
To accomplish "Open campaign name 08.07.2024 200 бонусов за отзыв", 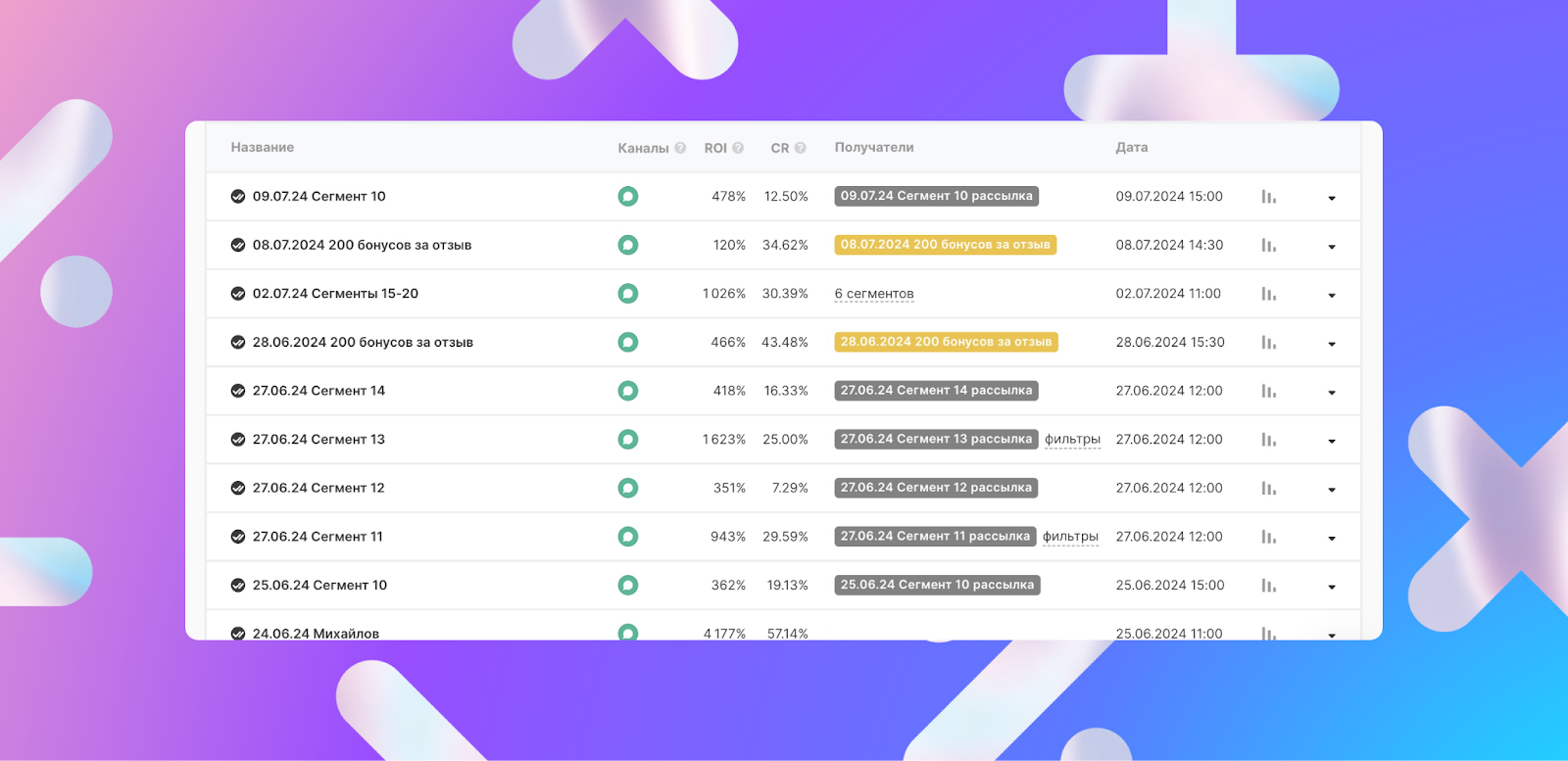I will click(x=362, y=245).
